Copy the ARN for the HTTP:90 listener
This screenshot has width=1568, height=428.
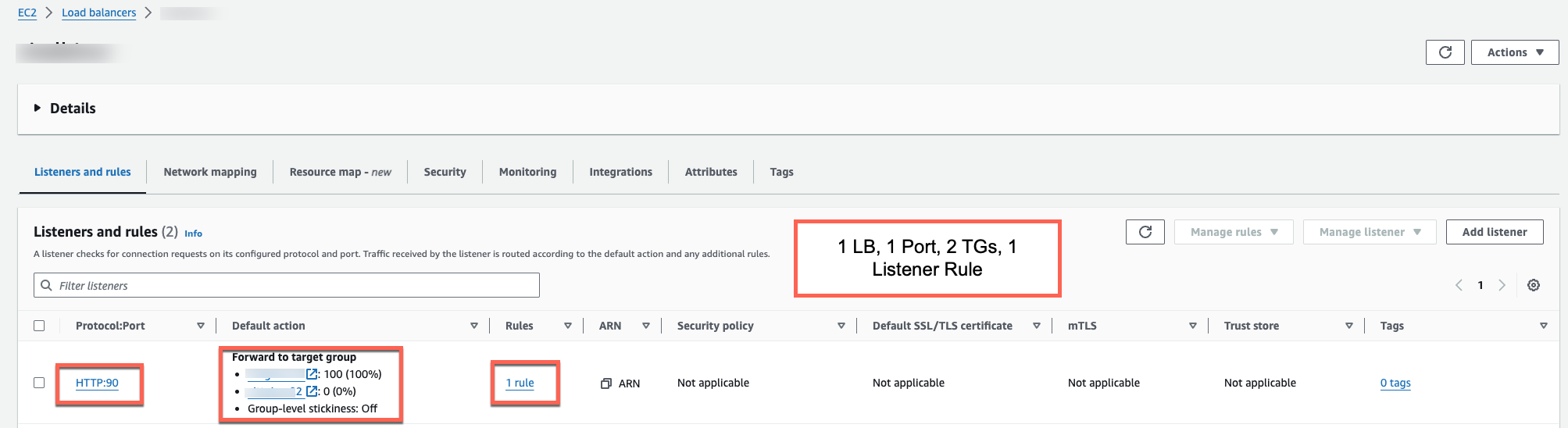click(605, 383)
